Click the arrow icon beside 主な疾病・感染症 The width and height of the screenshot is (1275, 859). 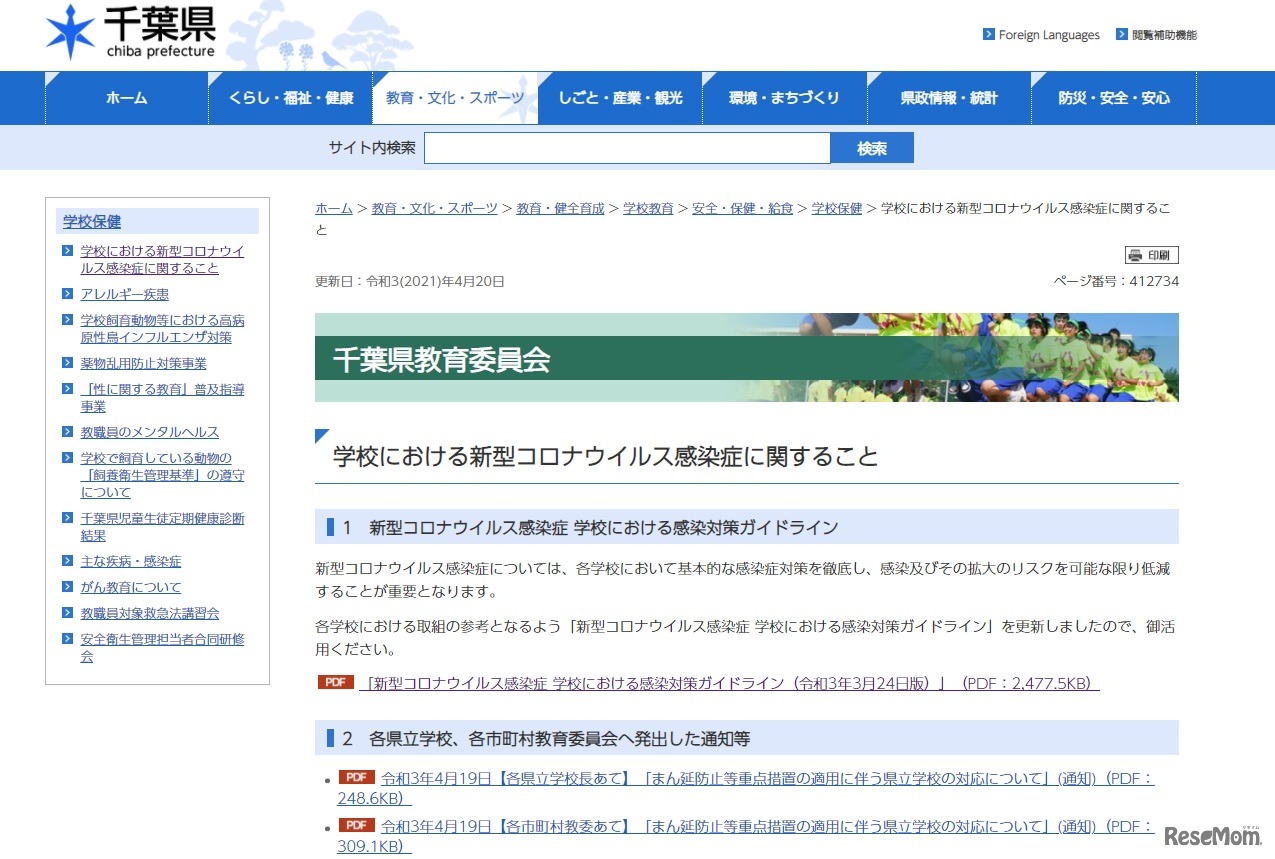pyautogui.click(x=69, y=561)
